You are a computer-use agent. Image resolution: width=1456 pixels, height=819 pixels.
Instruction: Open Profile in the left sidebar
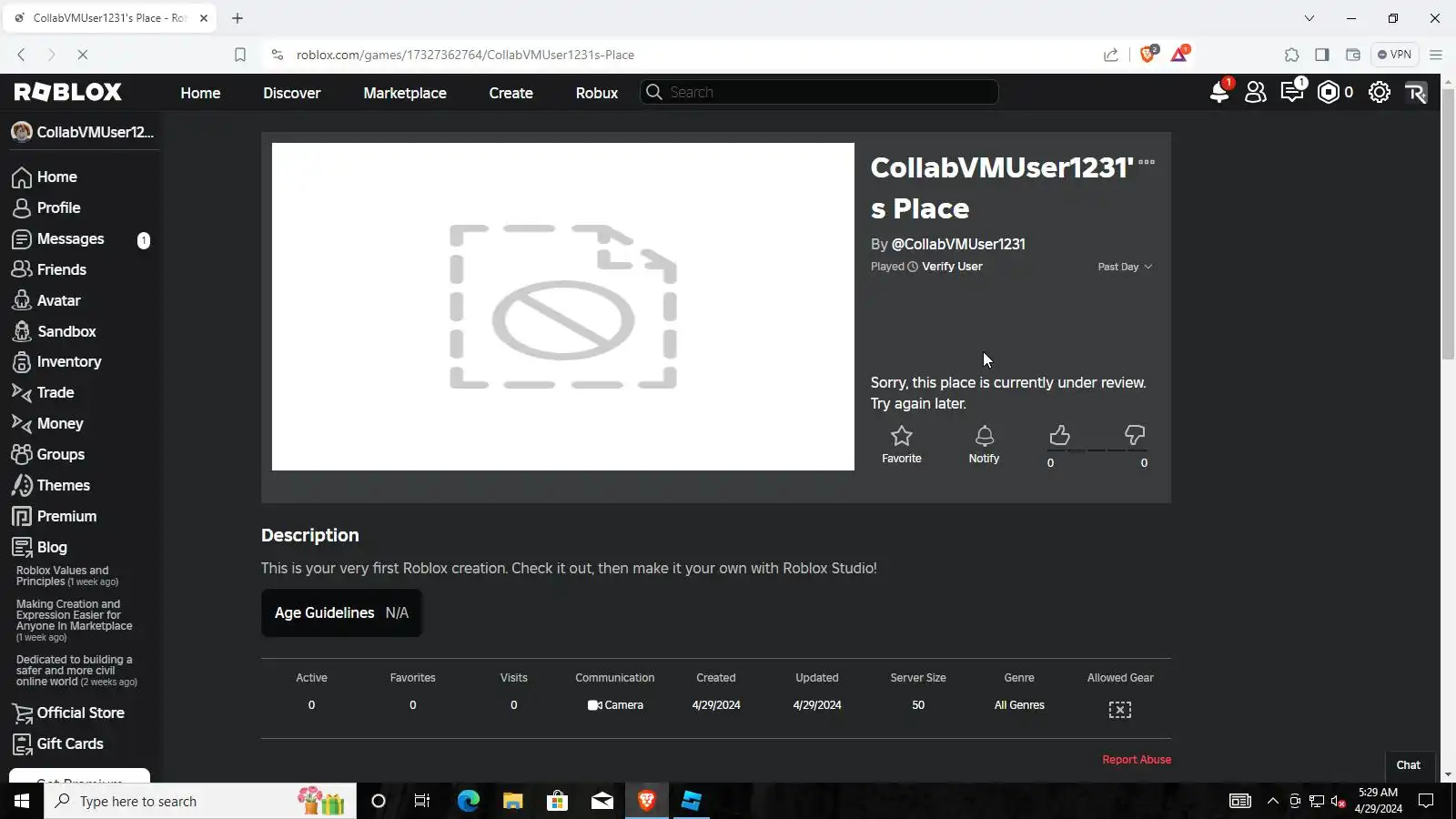[x=59, y=207]
